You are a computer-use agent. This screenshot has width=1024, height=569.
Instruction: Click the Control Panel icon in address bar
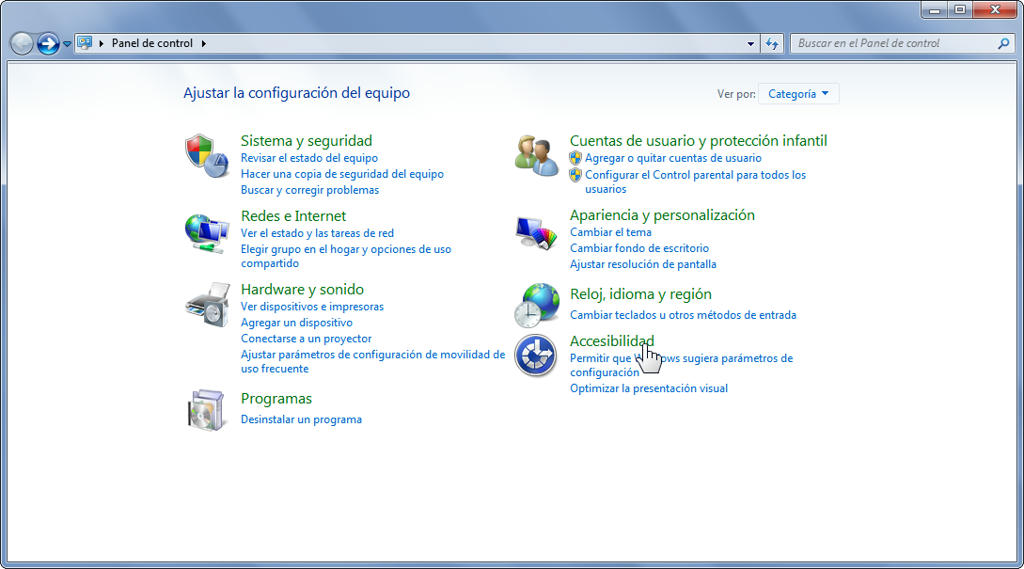pyautogui.click(x=85, y=43)
